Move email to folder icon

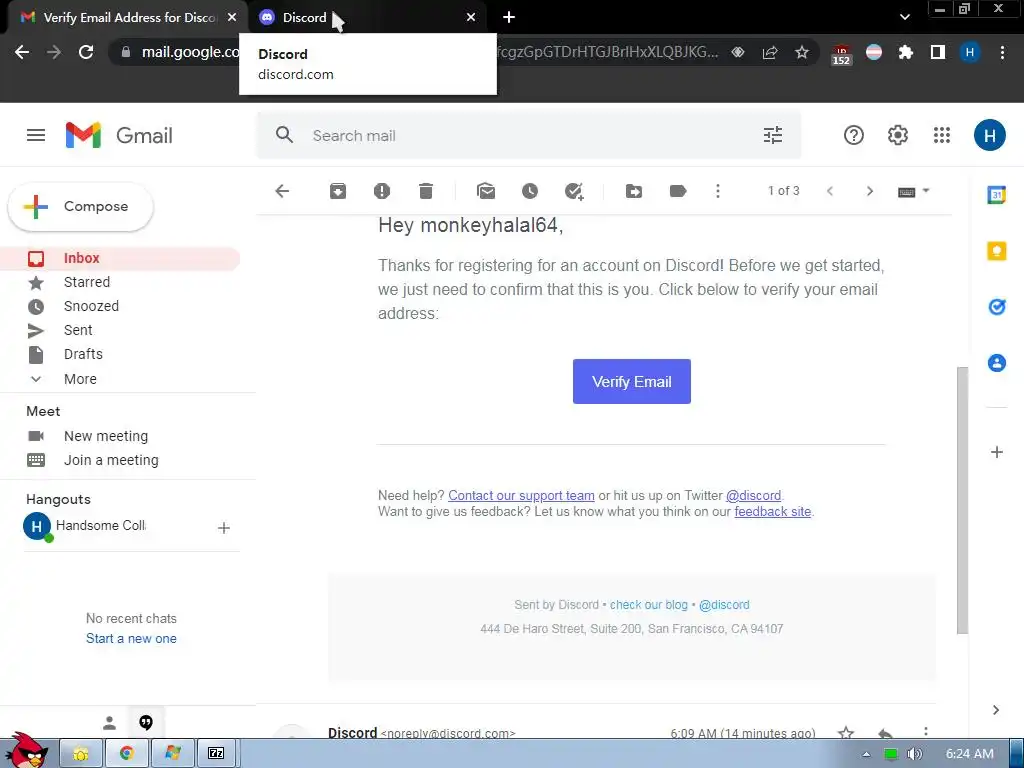[633, 191]
